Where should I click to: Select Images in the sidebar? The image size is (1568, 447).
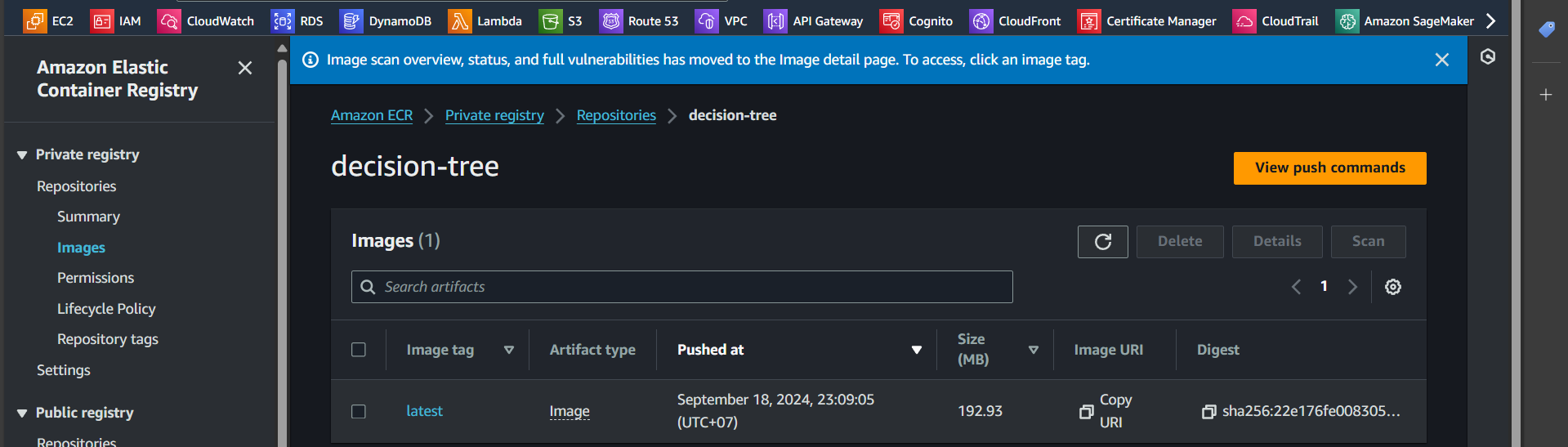(81, 248)
